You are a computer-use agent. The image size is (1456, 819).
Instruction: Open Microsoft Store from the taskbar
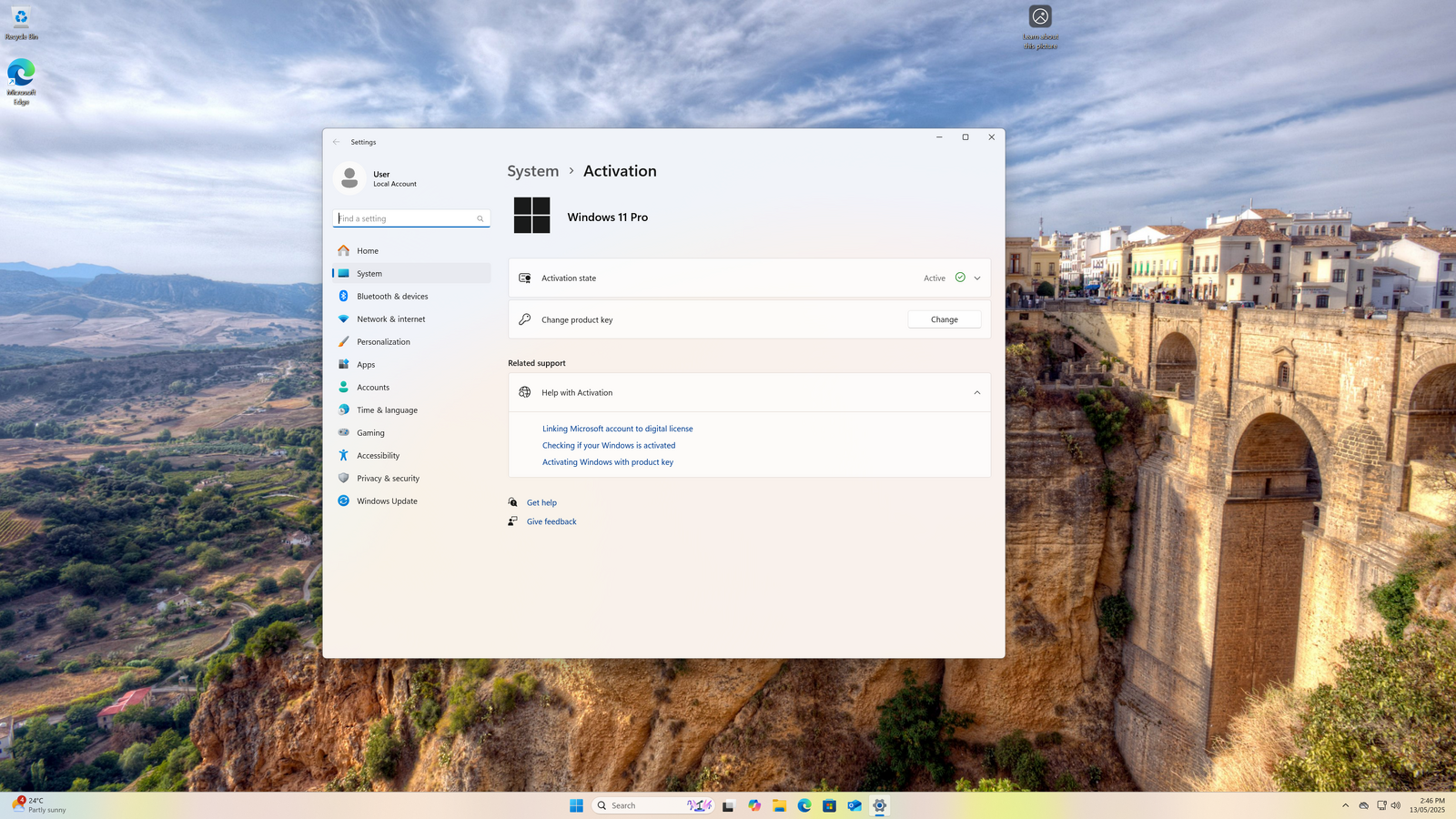click(x=829, y=805)
